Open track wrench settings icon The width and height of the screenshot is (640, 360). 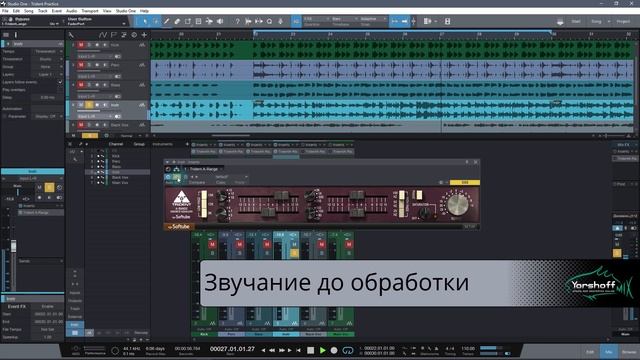(71, 35)
